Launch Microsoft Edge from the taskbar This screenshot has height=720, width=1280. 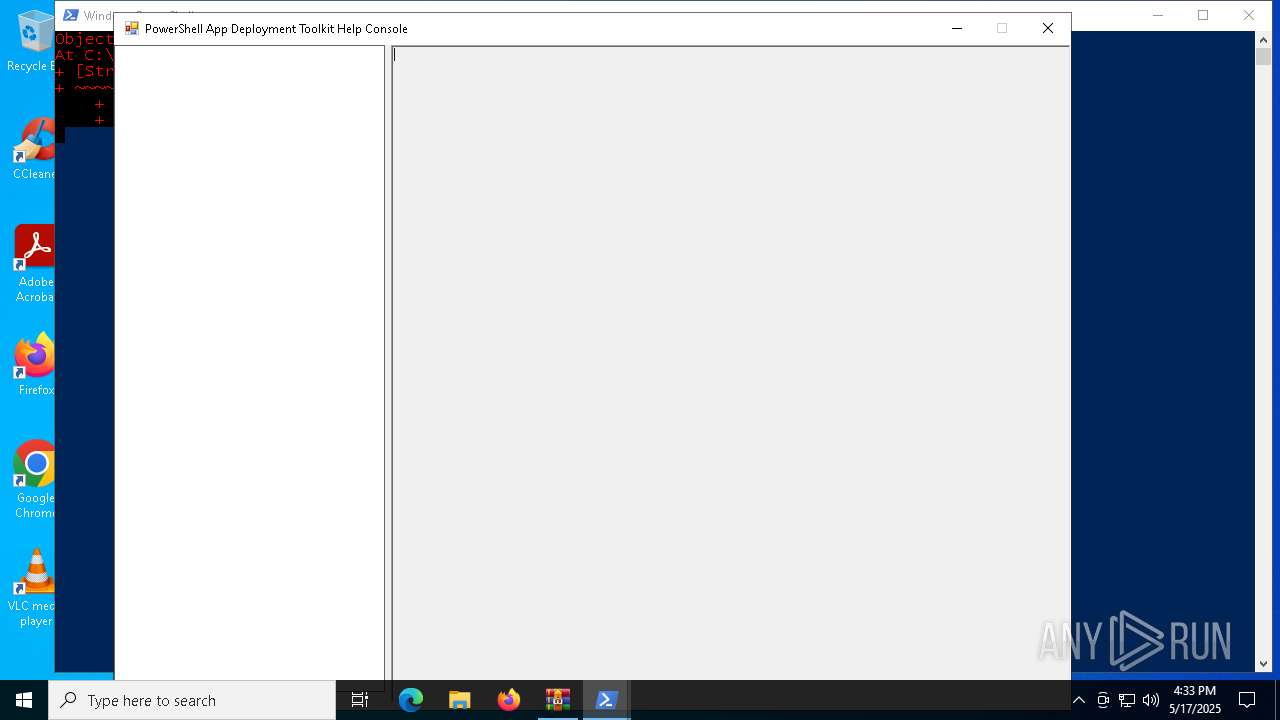411,700
